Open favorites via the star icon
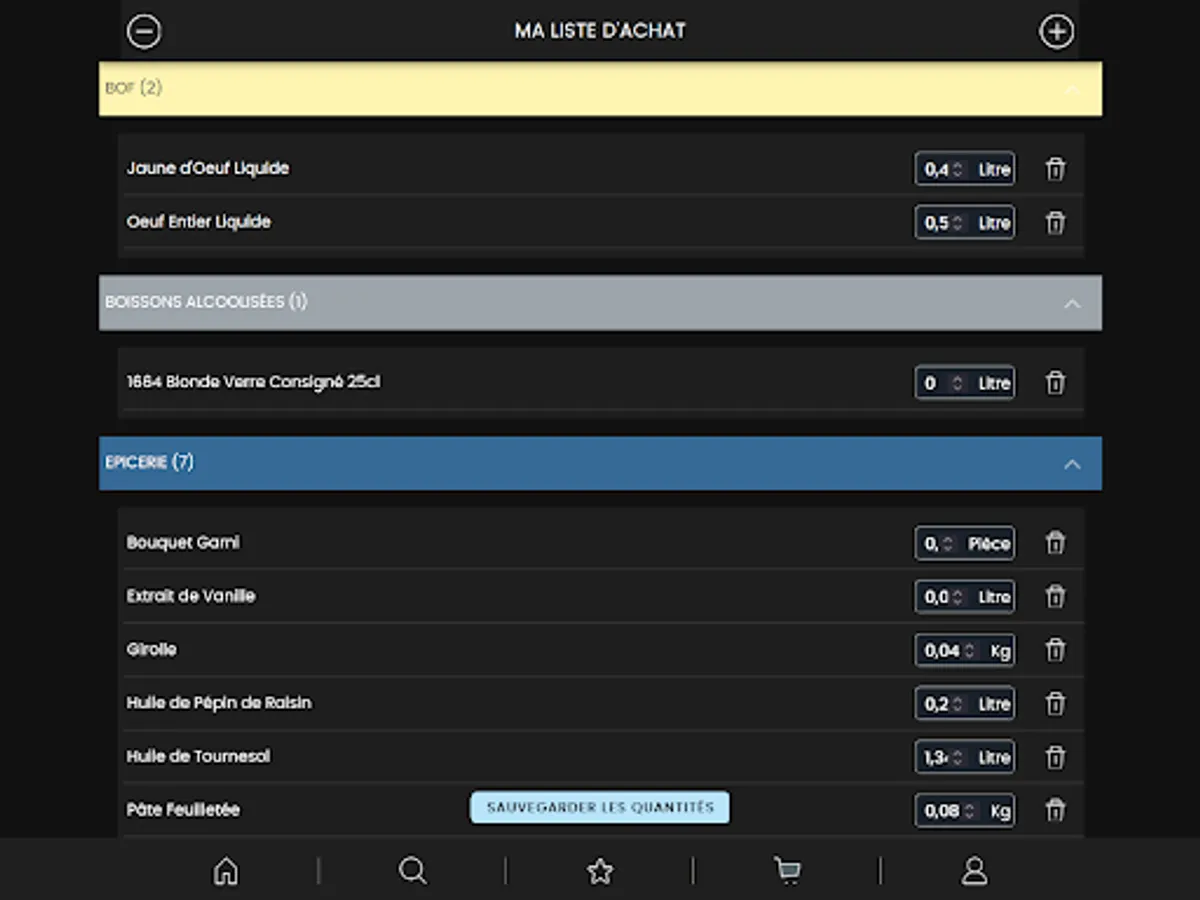 click(x=599, y=871)
